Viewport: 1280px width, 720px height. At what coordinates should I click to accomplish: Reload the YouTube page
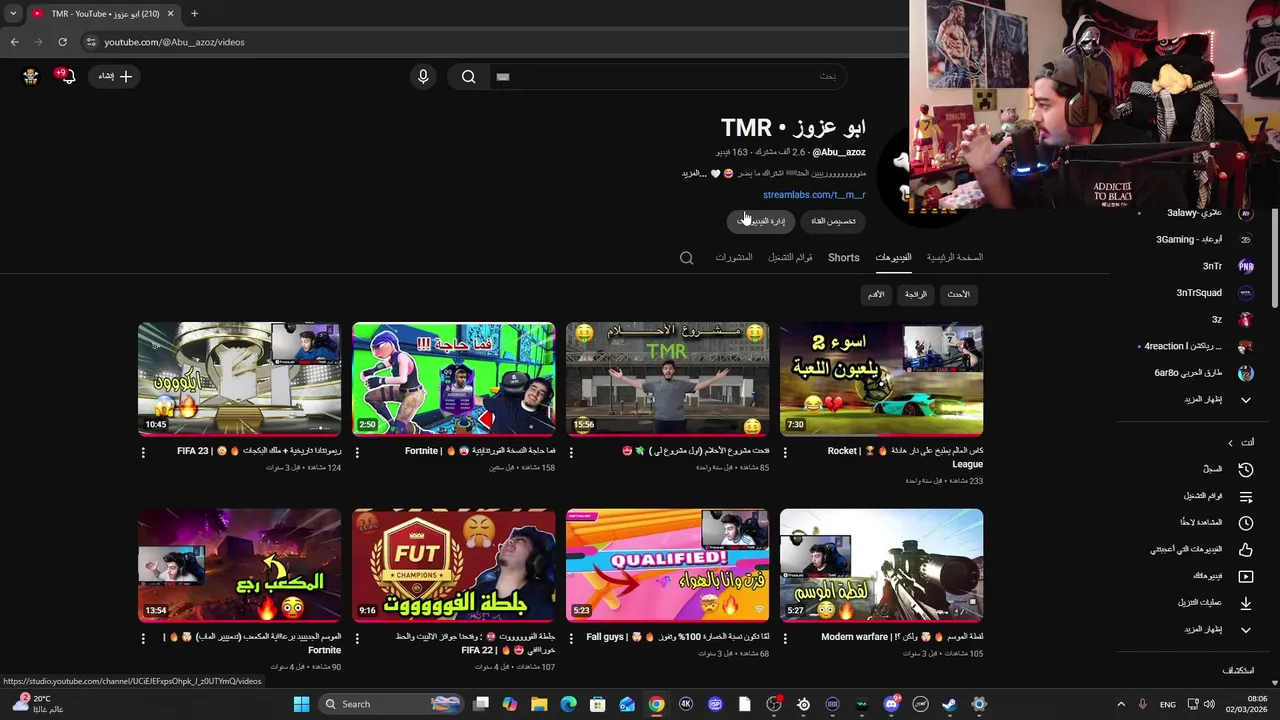tap(62, 42)
